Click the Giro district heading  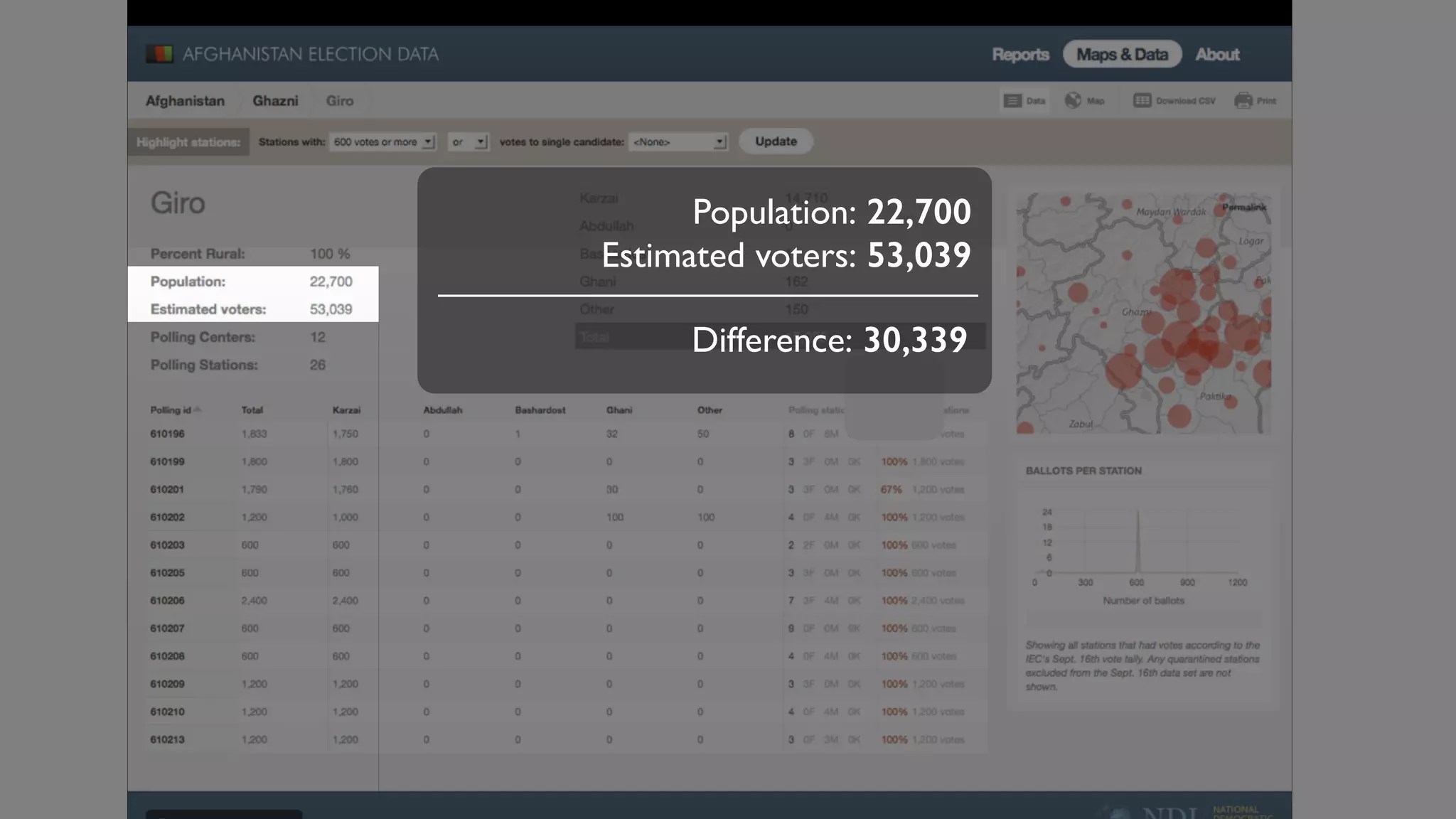tap(178, 203)
